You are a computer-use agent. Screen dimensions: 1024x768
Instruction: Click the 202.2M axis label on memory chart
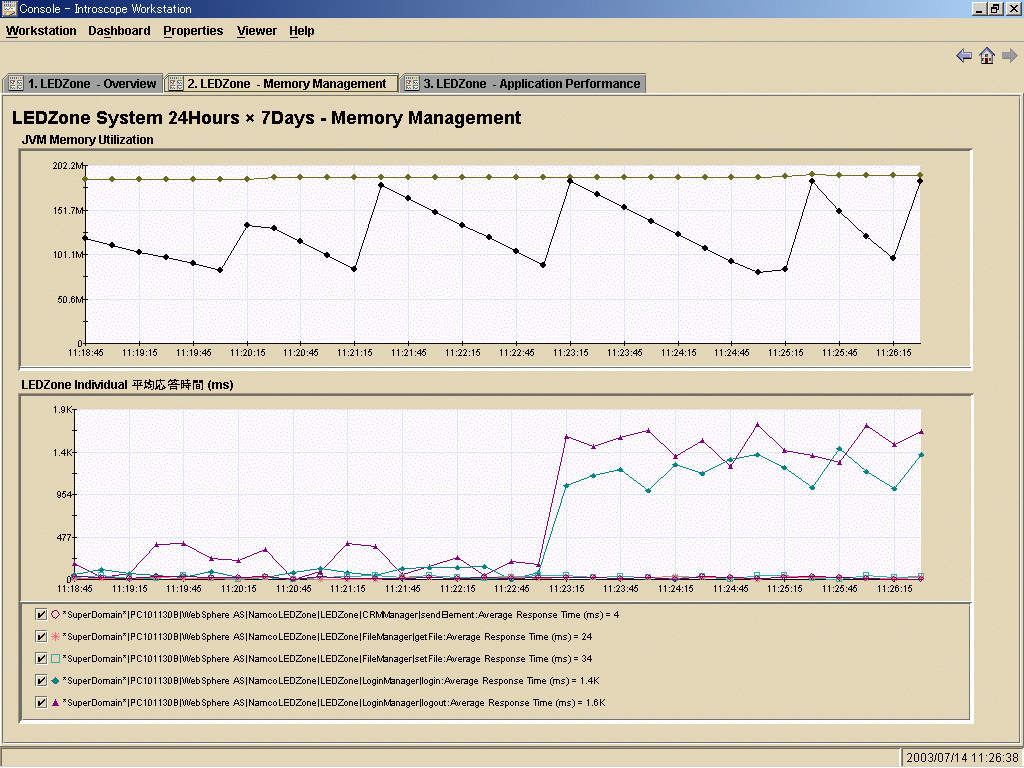click(x=68, y=166)
